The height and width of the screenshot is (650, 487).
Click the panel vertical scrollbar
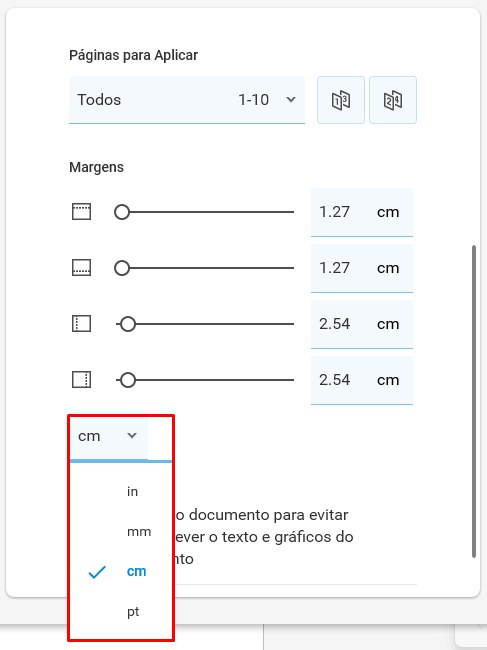(x=474, y=401)
